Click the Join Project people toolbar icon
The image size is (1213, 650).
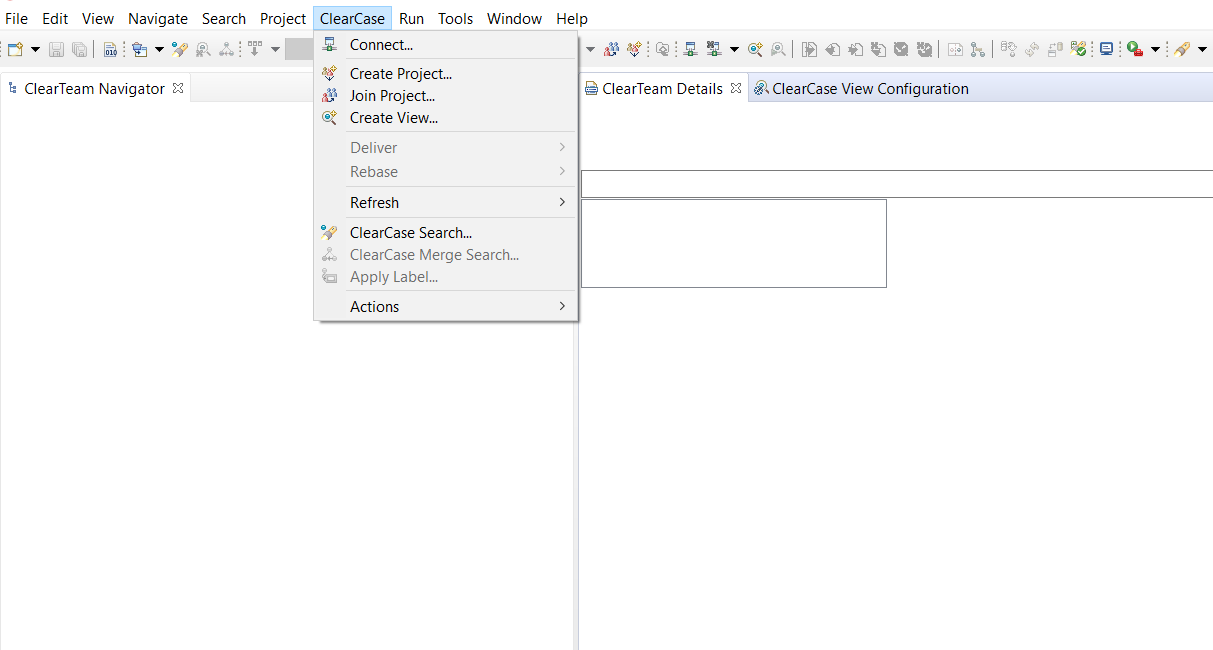coord(611,49)
